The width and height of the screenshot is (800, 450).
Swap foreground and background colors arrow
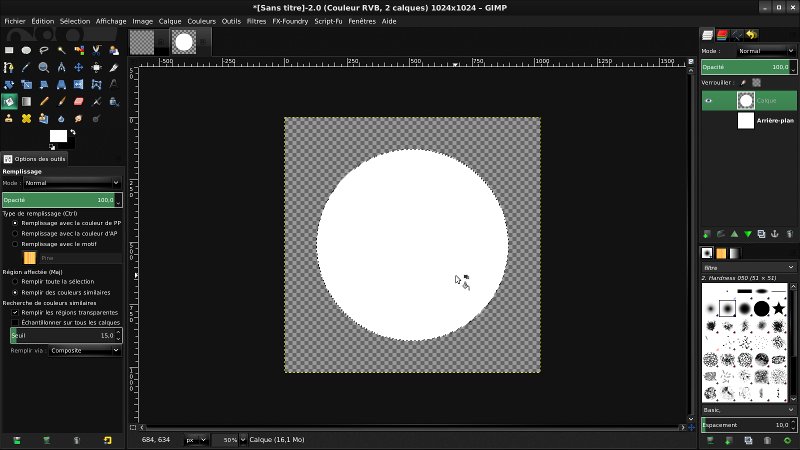pos(73,132)
